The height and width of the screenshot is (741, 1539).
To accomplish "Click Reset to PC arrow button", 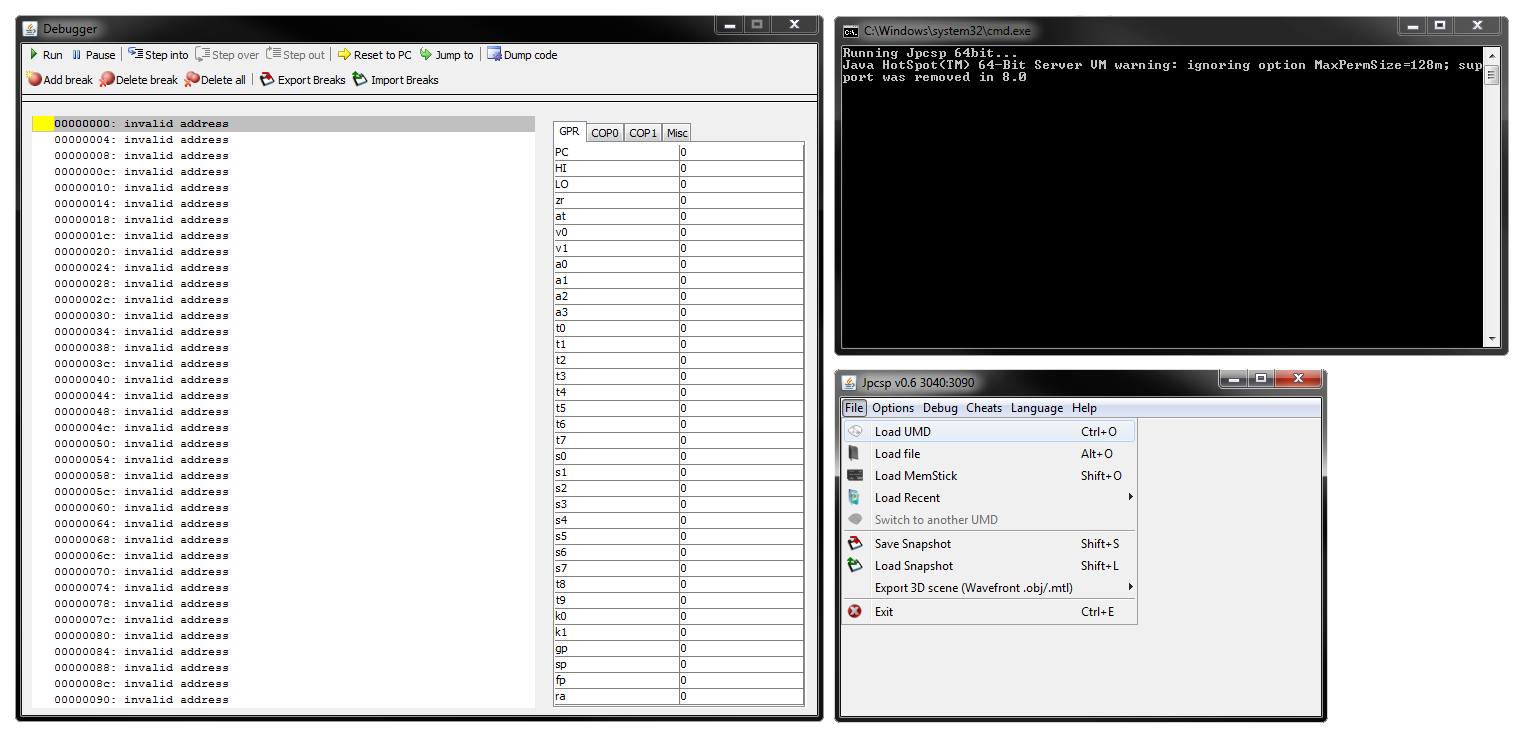I will pos(374,55).
